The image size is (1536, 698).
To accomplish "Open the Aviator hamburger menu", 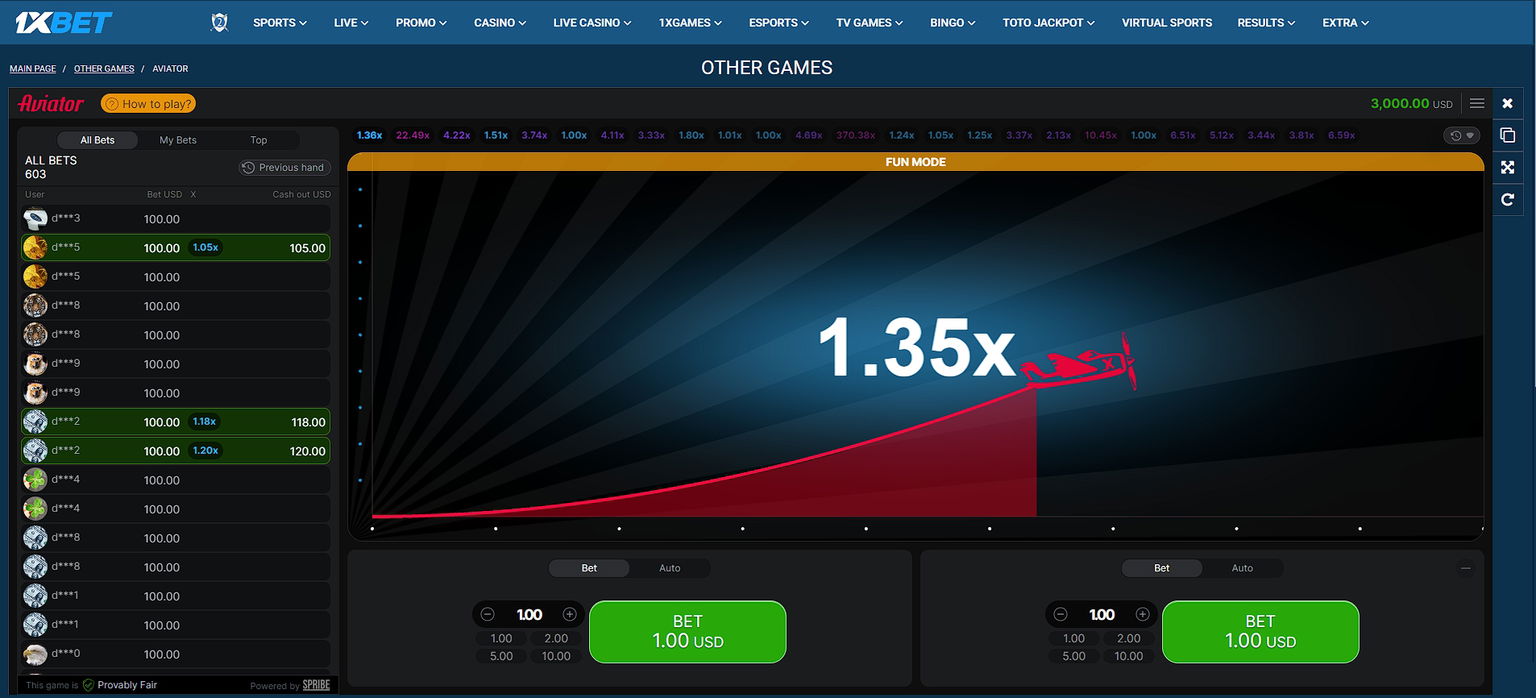I will click(x=1477, y=103).
